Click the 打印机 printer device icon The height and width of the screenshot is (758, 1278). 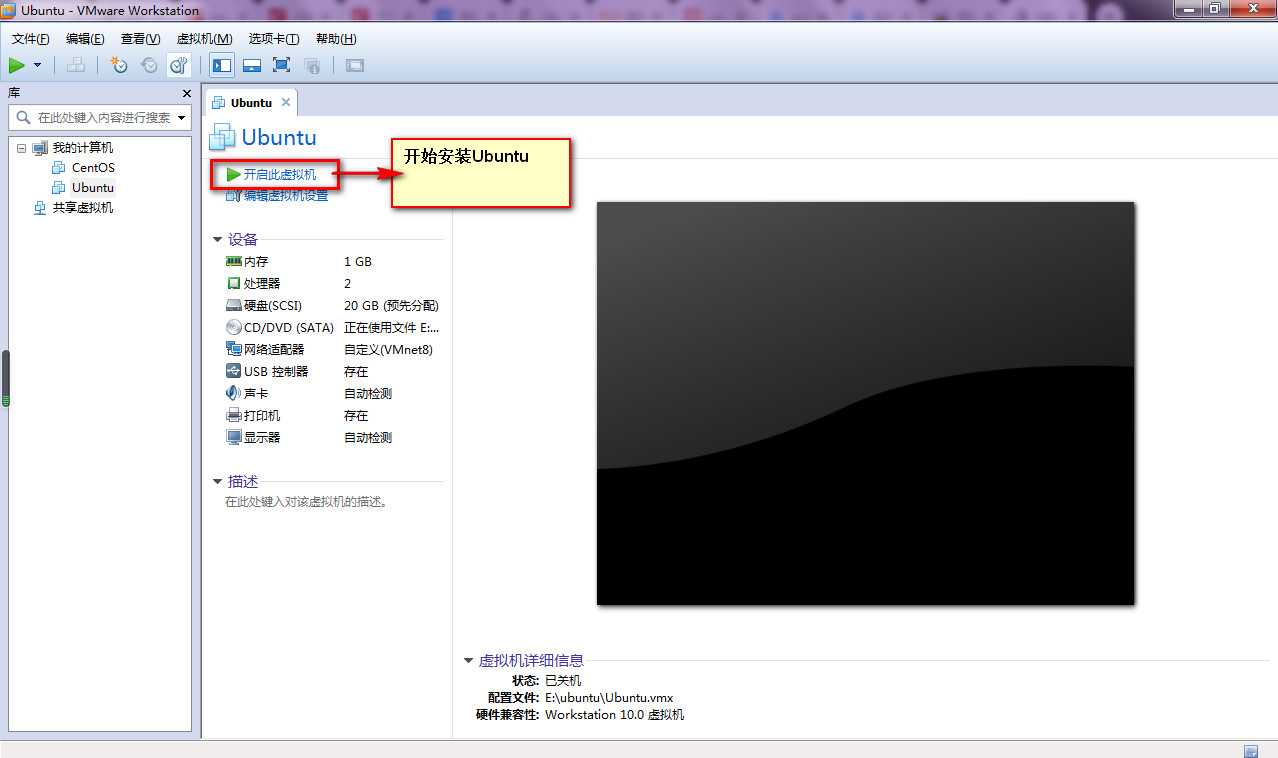(234, 415)
